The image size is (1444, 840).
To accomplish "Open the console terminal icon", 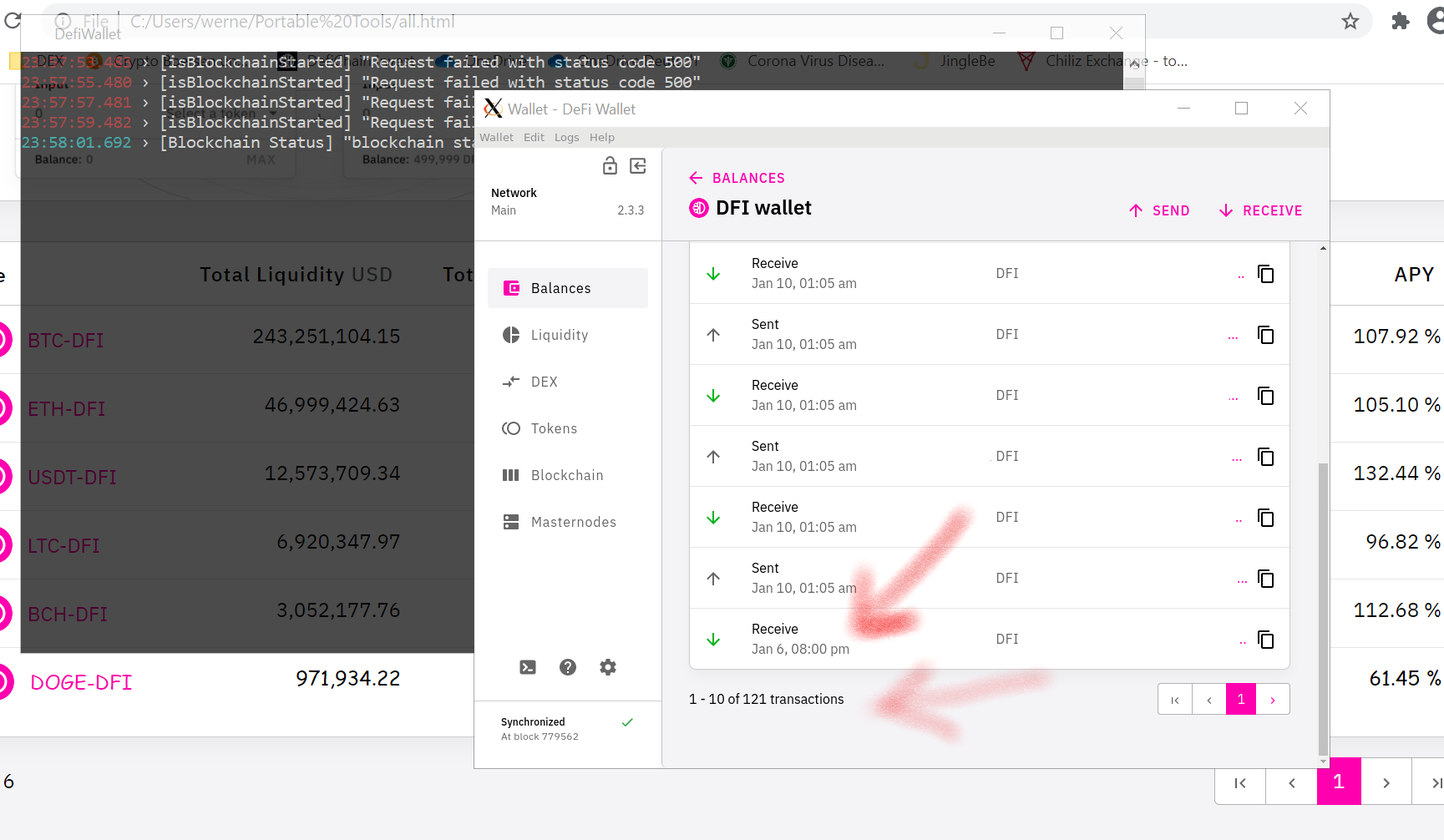I will (528, 667).
